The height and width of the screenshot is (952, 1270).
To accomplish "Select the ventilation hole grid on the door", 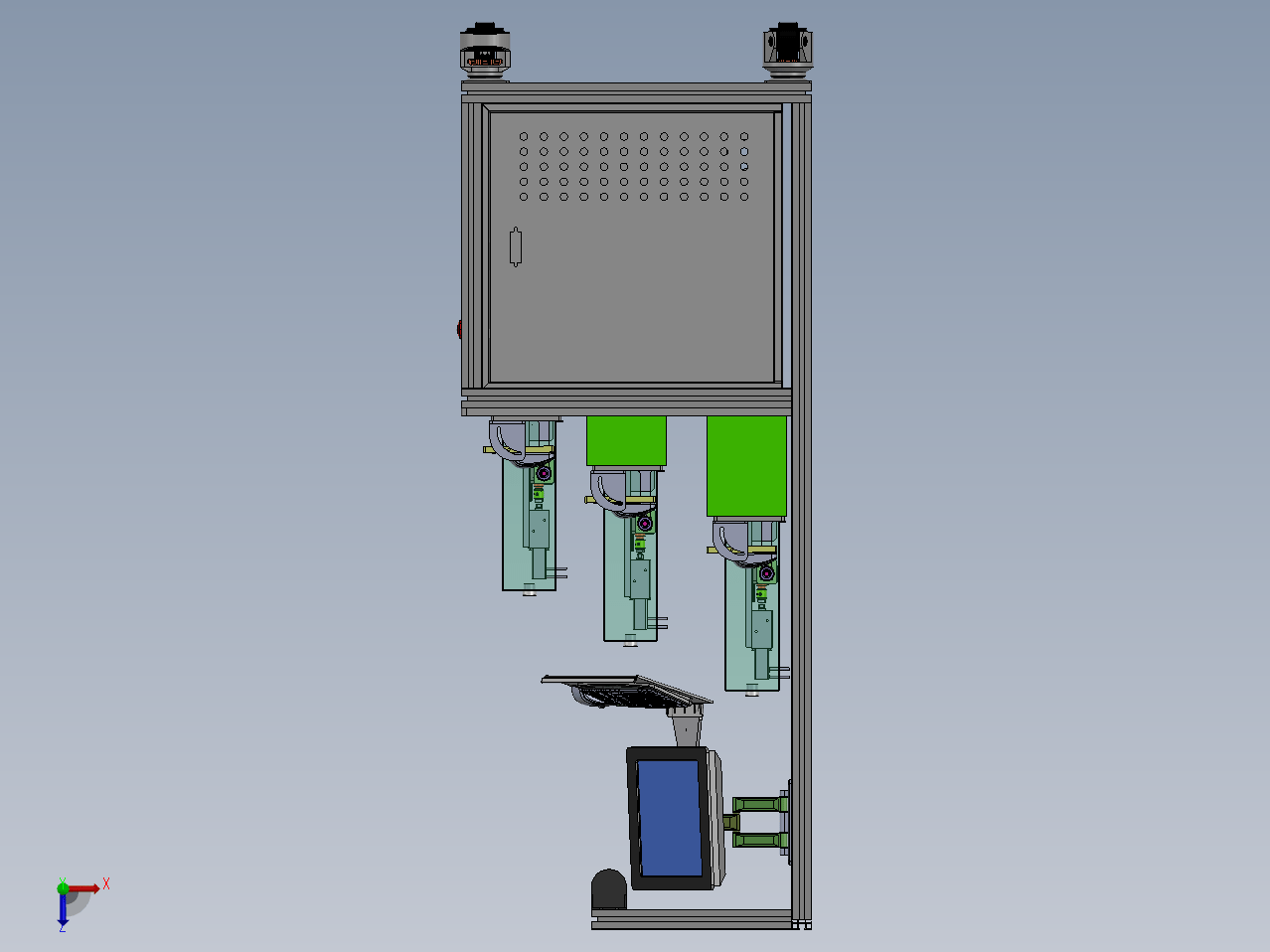I will [634, 167].
